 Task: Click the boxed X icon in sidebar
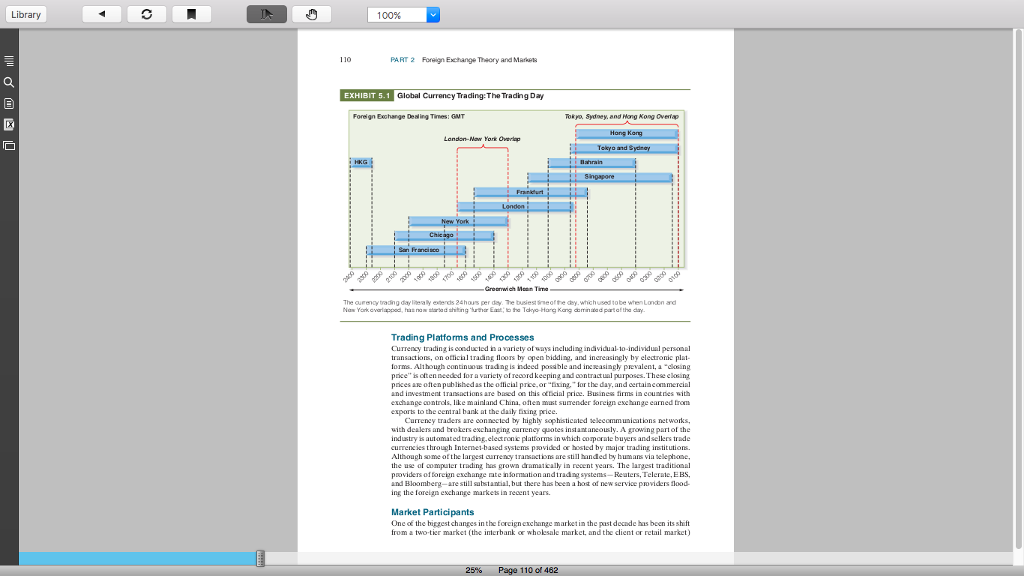[9, 125]
